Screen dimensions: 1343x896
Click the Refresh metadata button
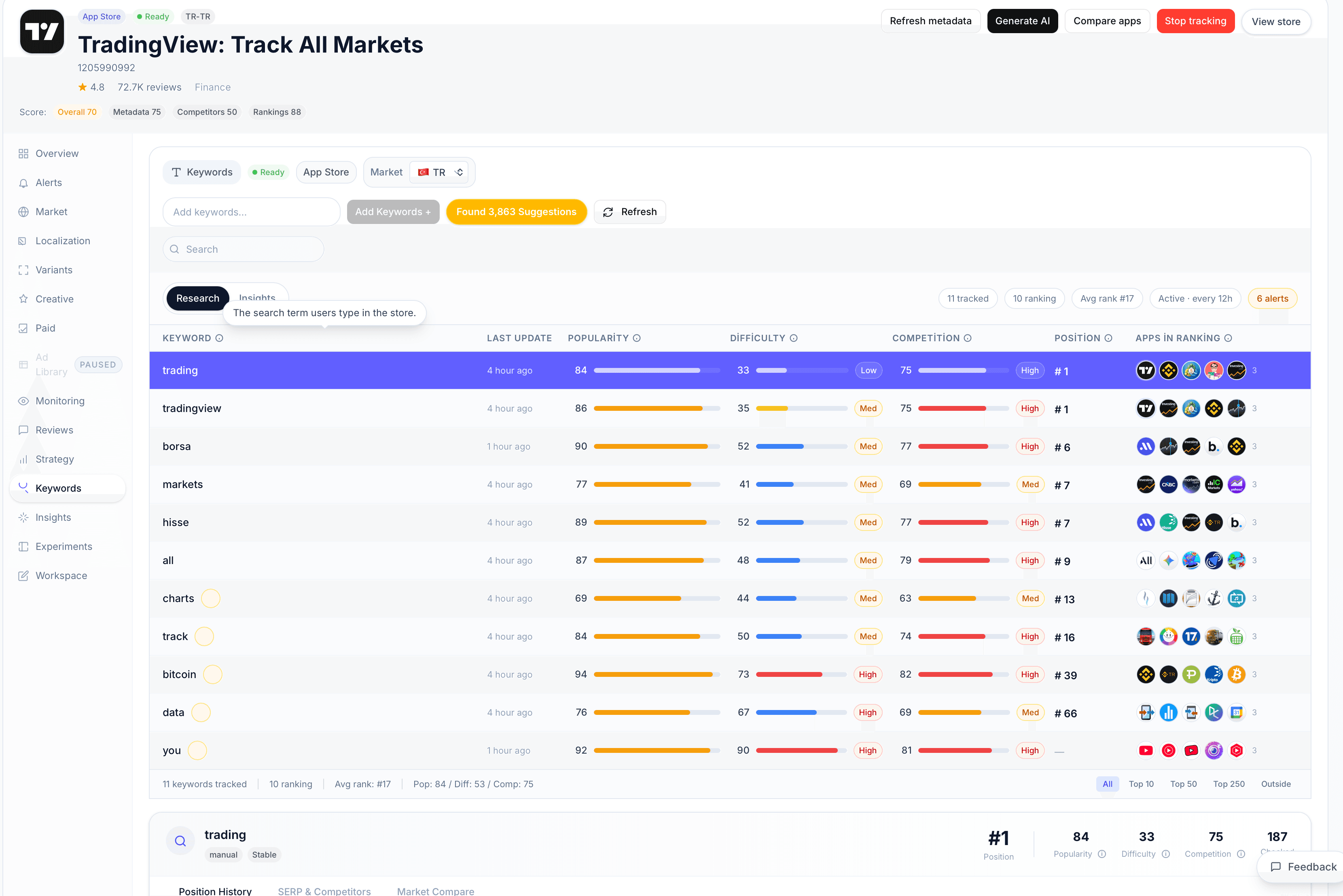coord(930,21)
